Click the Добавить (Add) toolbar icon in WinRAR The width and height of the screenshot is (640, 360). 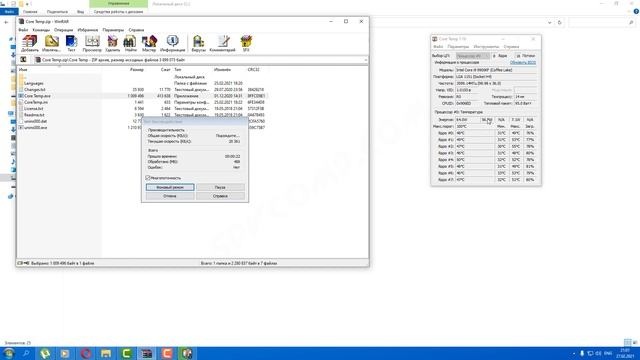click(x=29, y=43)
